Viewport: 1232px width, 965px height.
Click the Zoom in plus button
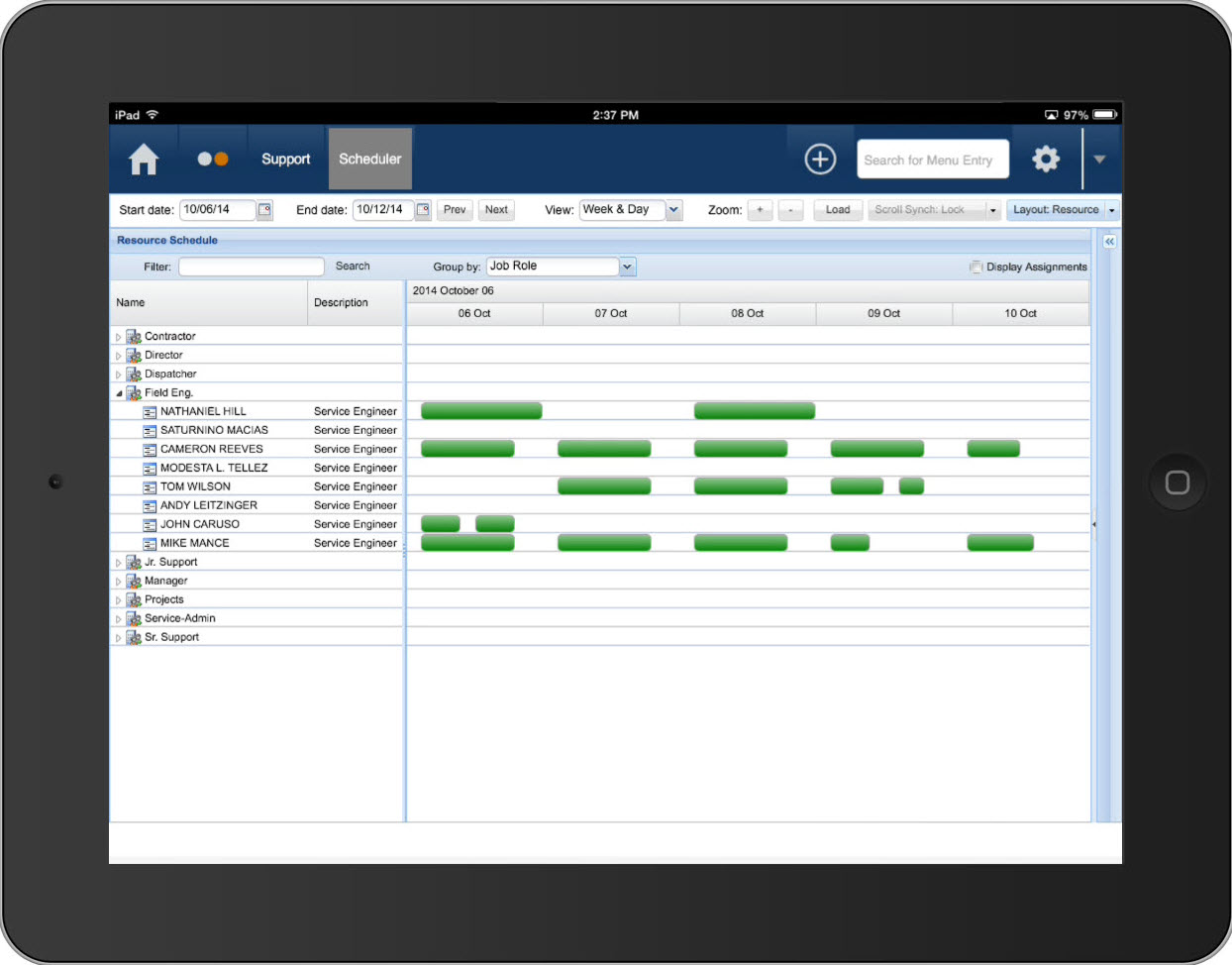click(x=760, y=210)
